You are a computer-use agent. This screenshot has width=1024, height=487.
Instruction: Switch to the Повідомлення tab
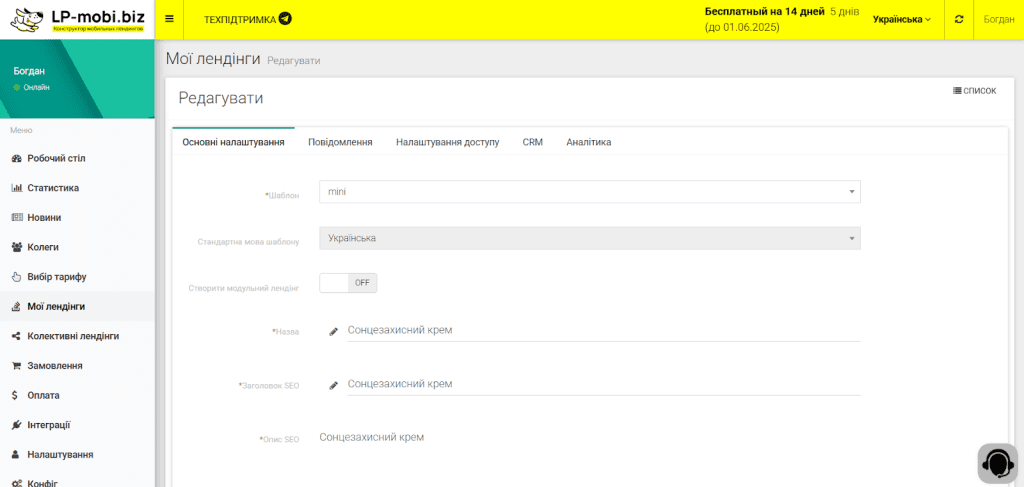340,142
